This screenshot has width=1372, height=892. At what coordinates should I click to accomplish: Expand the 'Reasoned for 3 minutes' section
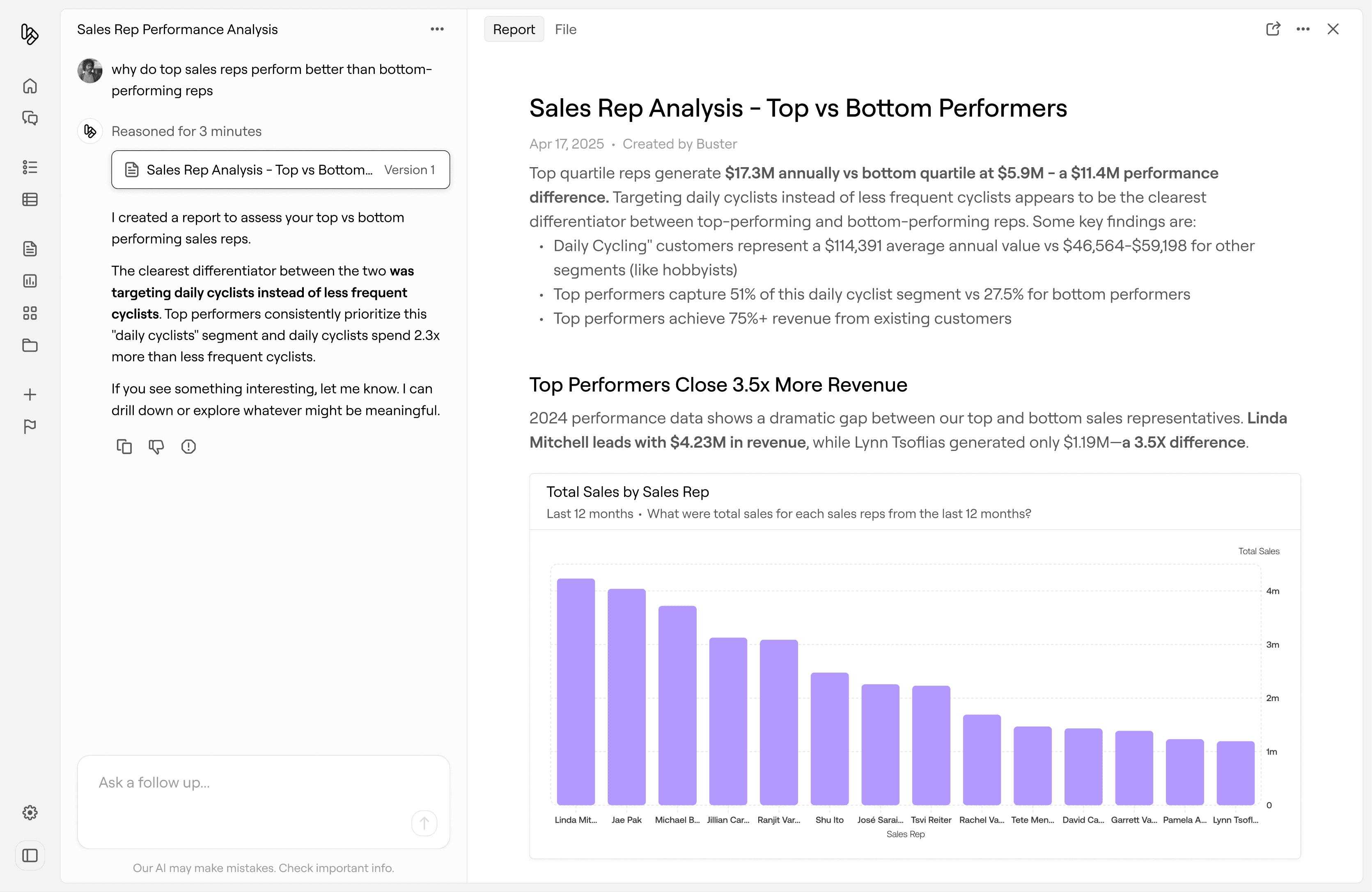(x=186, y=131)
